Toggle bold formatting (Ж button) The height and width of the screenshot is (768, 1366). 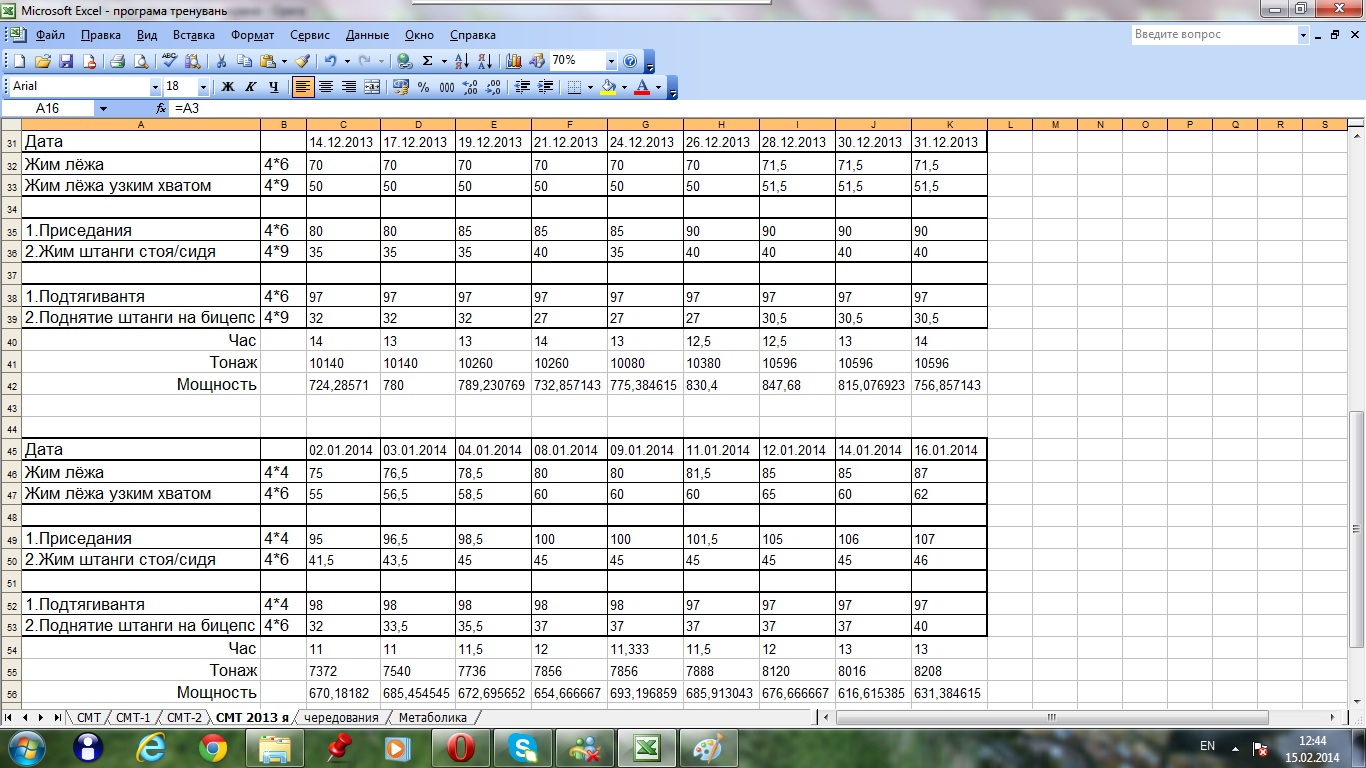(x=228, y=87)
